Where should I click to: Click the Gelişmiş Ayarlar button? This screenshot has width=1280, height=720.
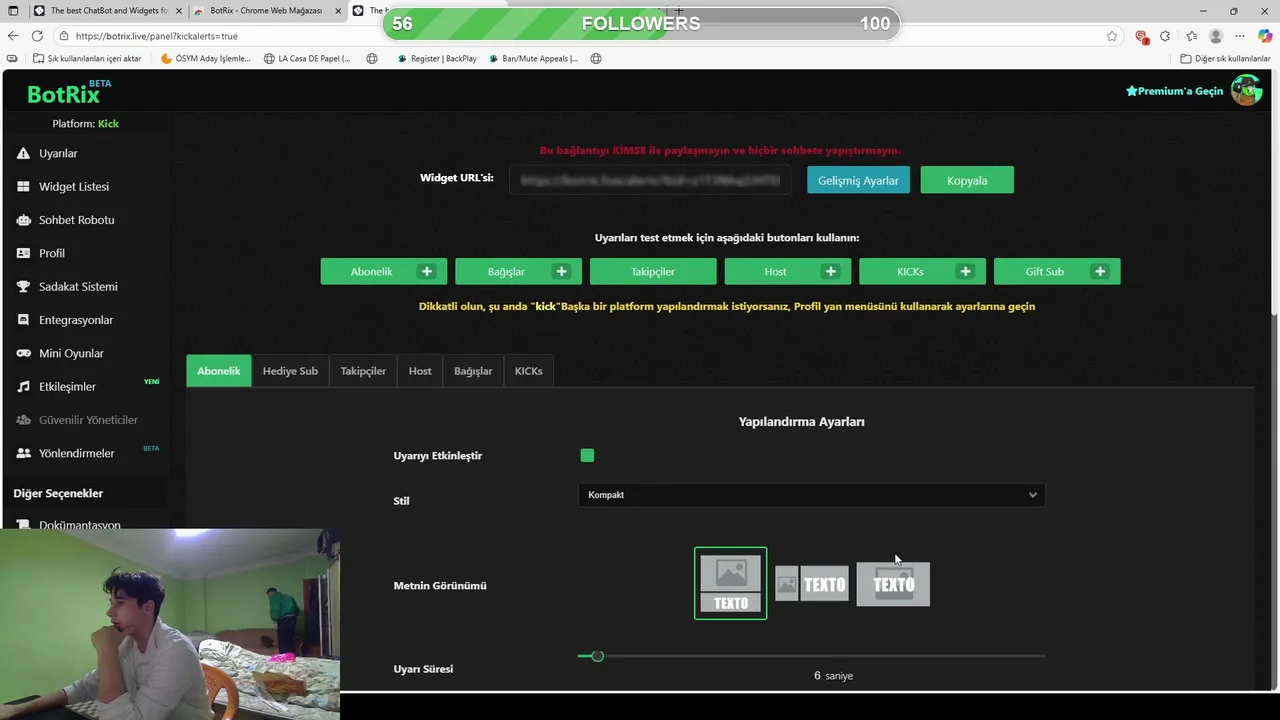coord(858,180)
